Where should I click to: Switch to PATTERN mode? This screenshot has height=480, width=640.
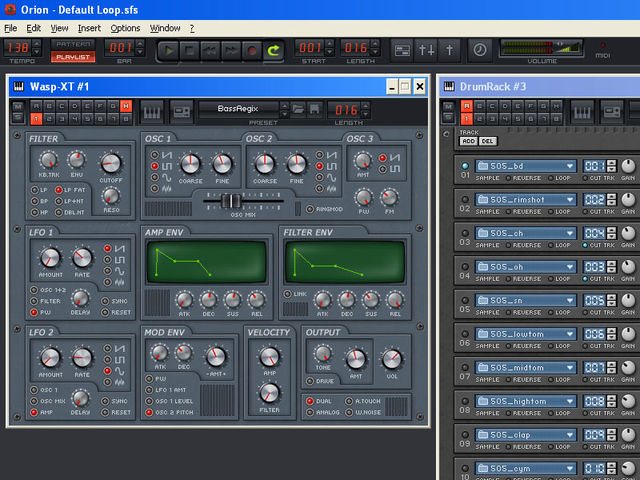click(73, 44)
